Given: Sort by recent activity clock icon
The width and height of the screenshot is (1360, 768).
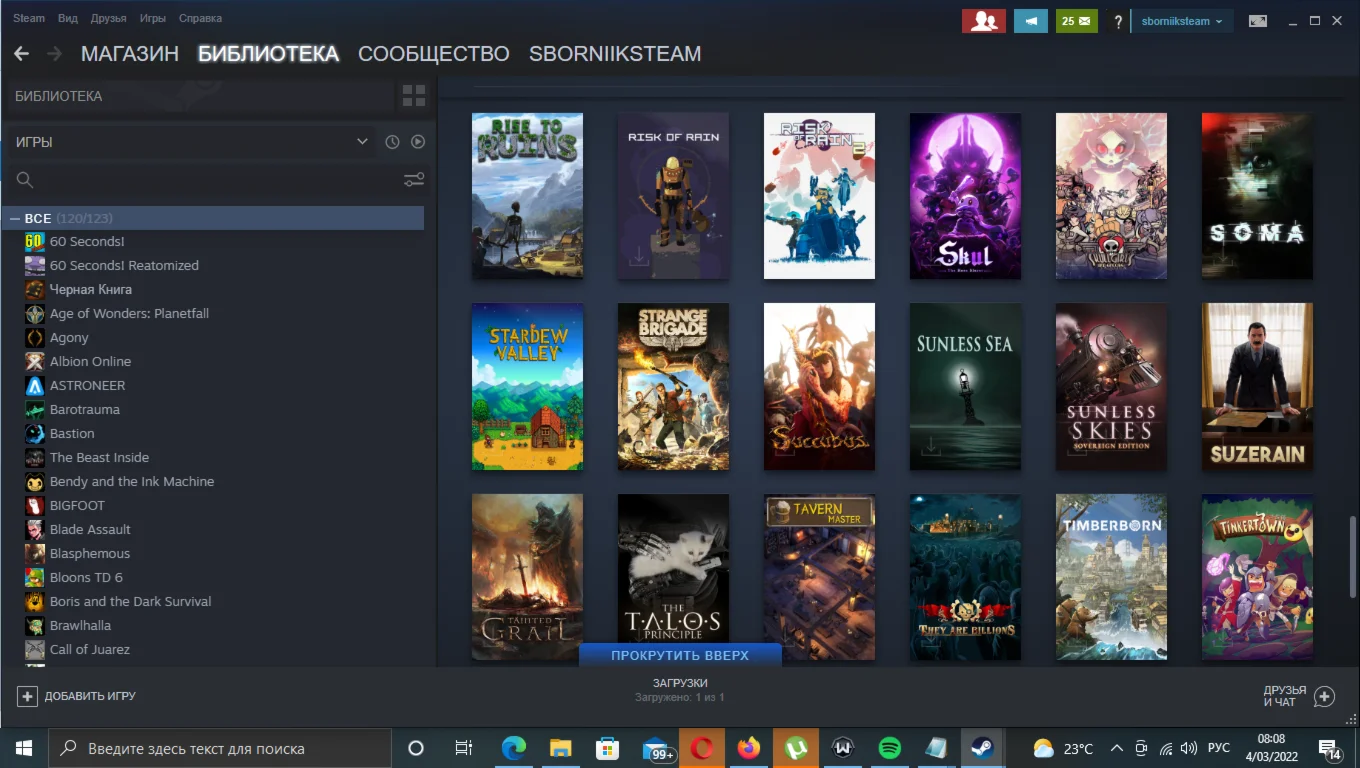Looking at the screenshot, I should [392, 142].
